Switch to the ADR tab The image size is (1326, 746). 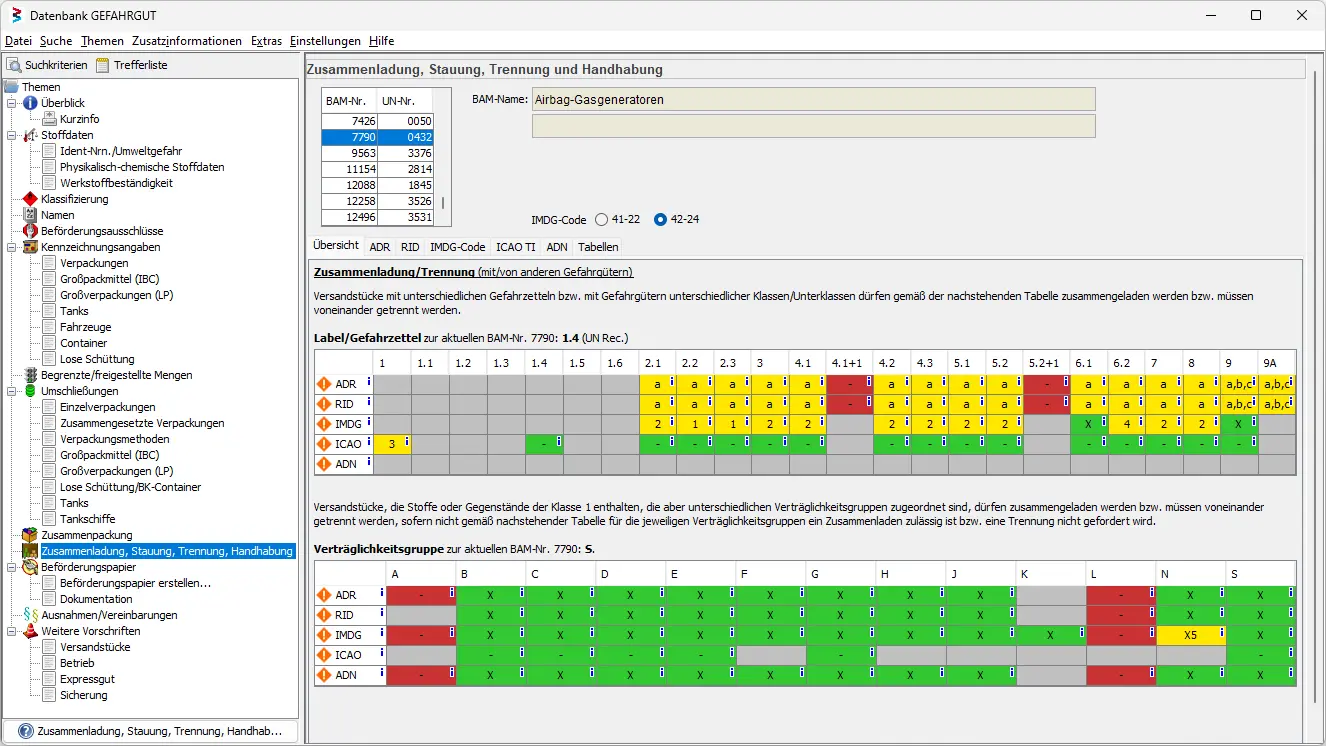click(380, 247)
